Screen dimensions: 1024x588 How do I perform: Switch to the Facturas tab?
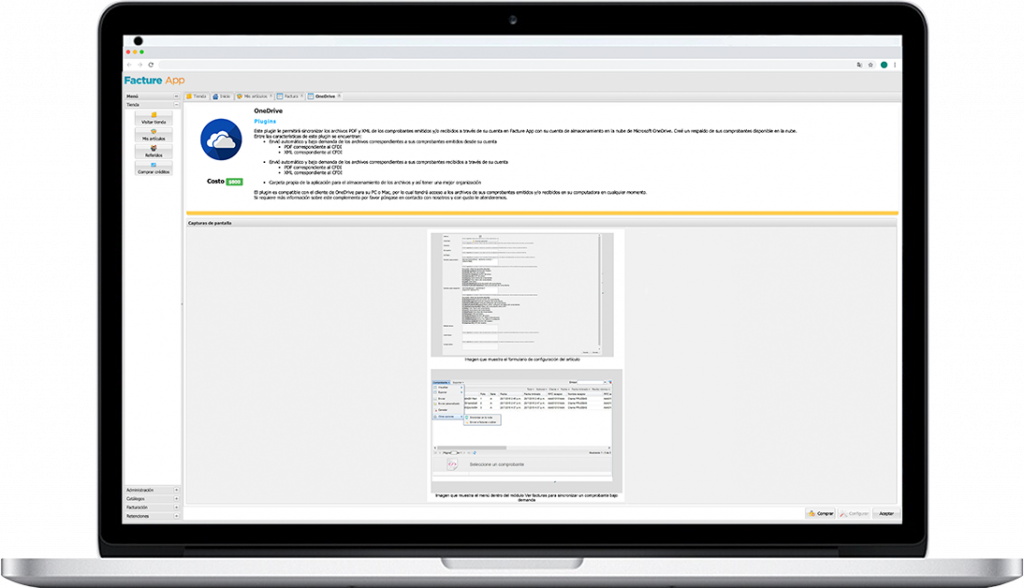click(x=289, y=95)
